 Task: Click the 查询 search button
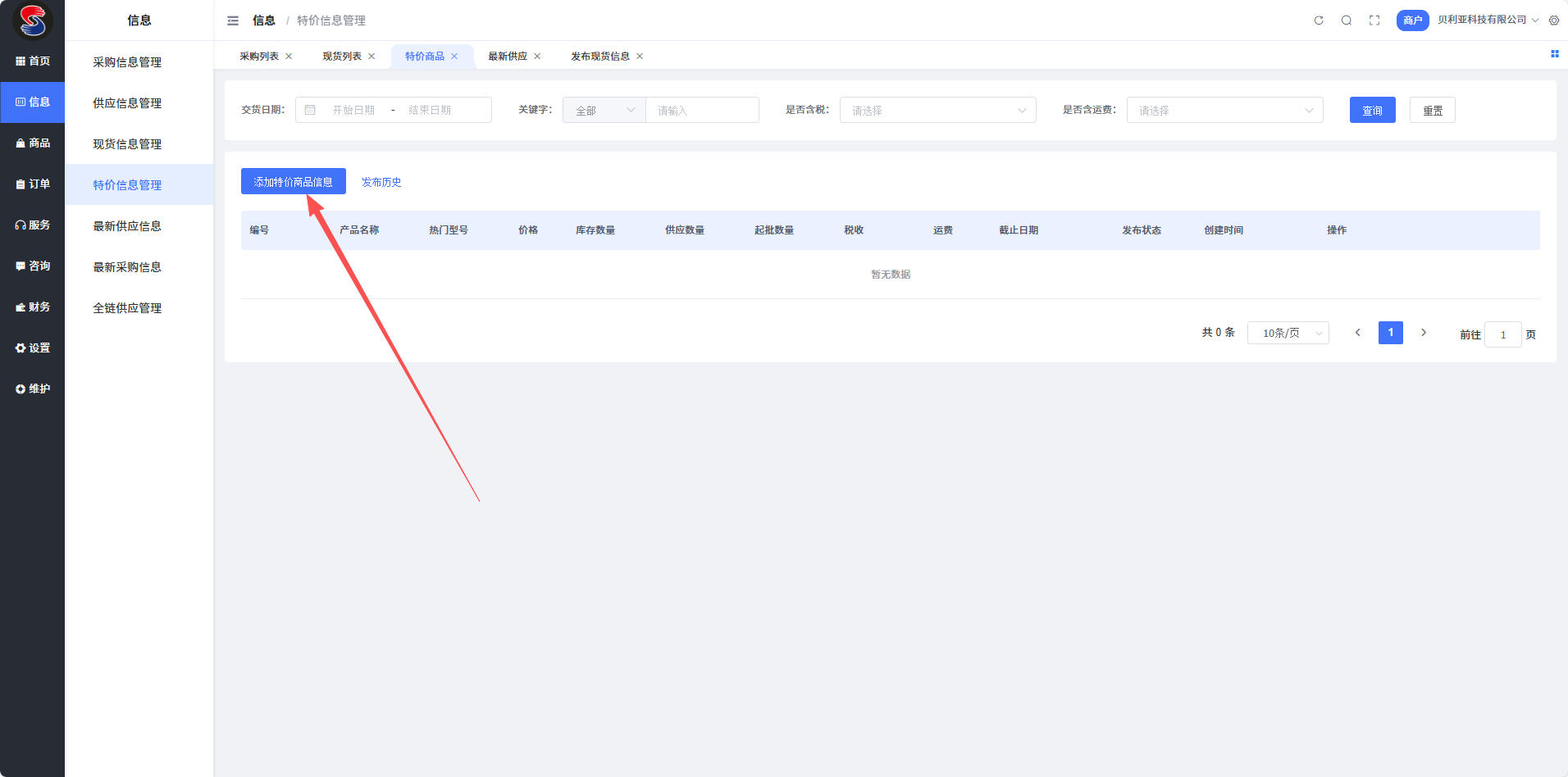tap(1372, 111)
